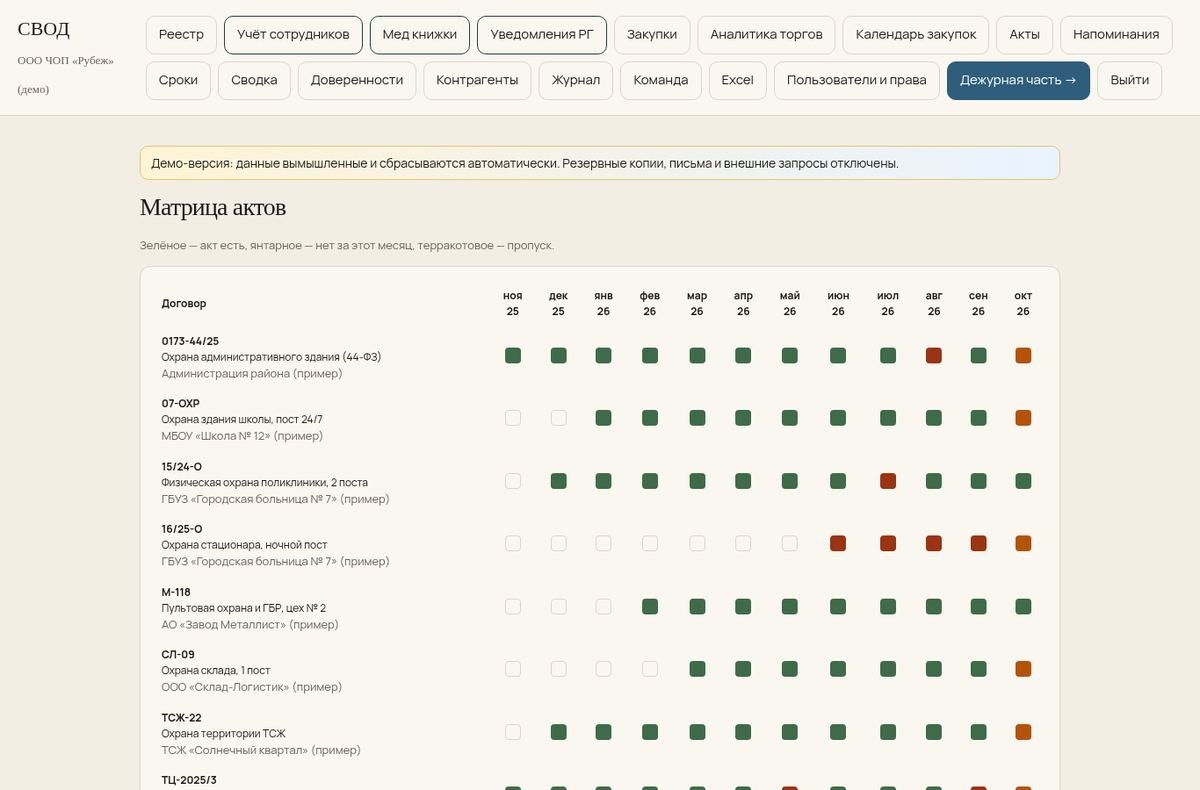Open Календарь закупок

(x=916, y=35)
